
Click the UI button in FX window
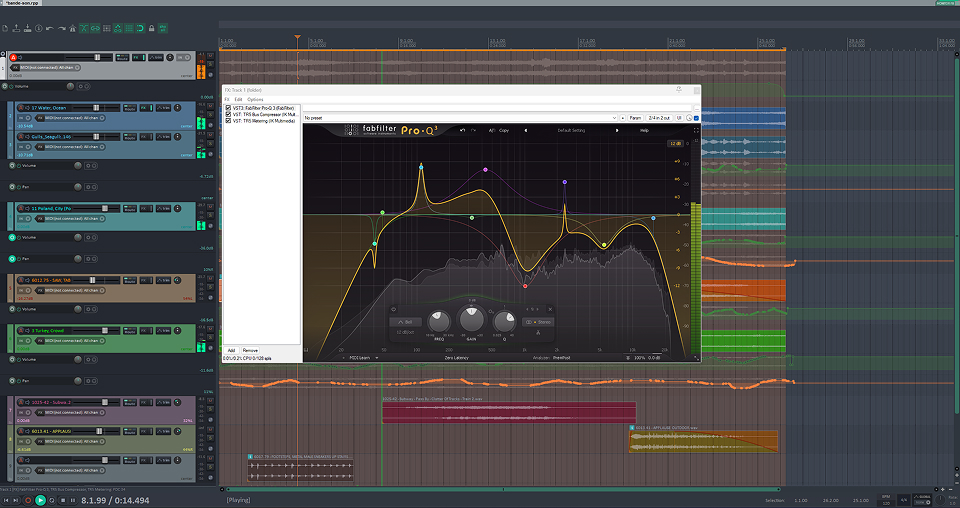point(679,118)
